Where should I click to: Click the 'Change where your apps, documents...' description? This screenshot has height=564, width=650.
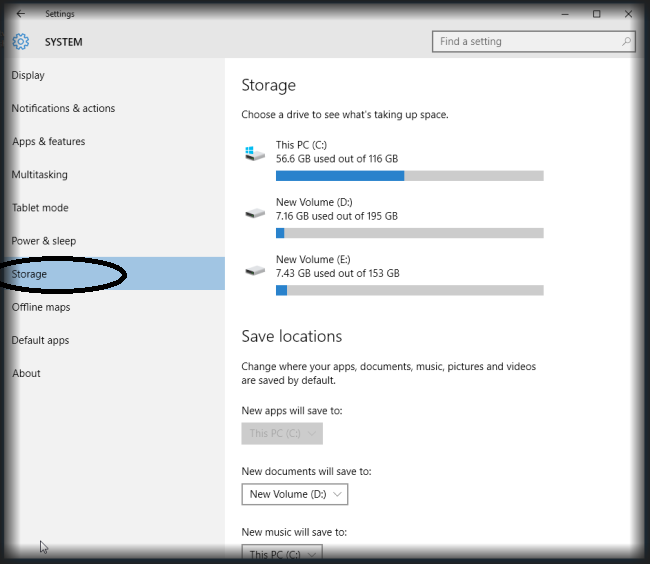[389, 373]
